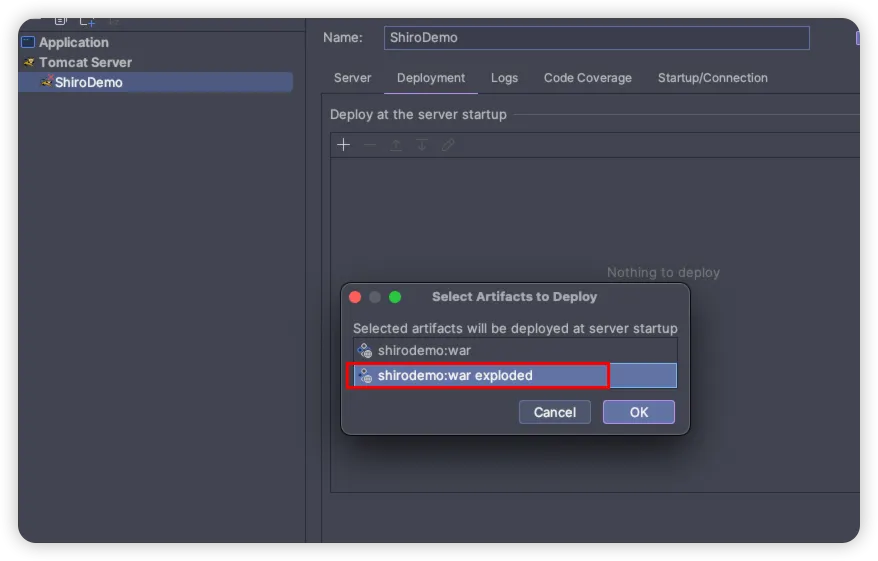Click the Add (+) deployment artifact icon

[343, 145]
